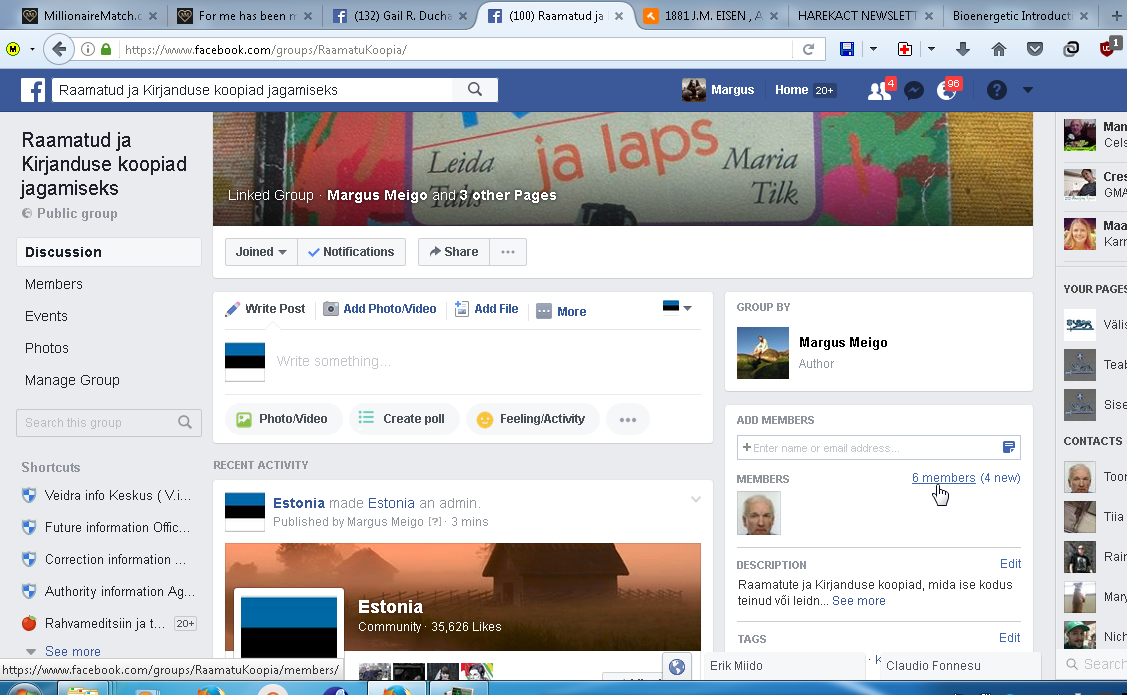The image size is (1127, 695).
Task: Click the Photo/Video button in composer
Action: [x=283, y=419]
